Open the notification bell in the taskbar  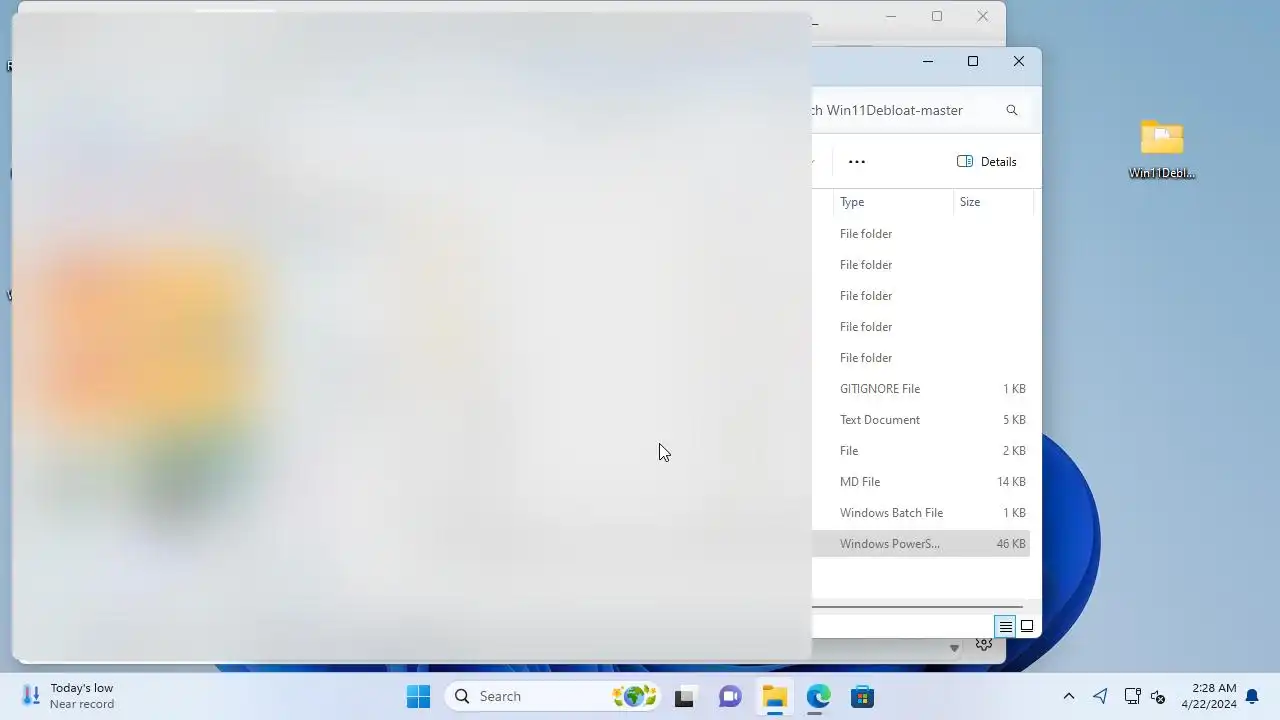point(1252,696)
